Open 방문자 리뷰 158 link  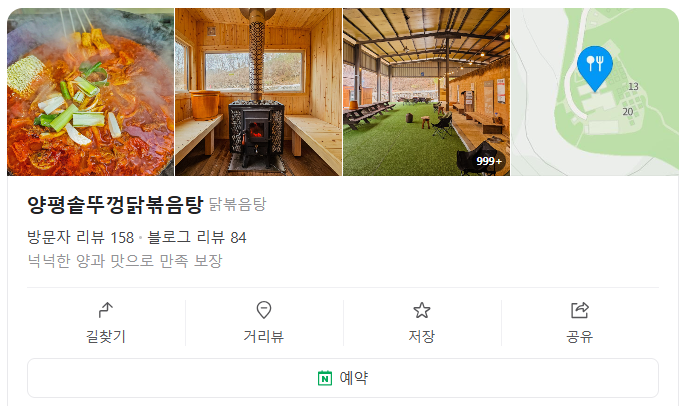click(80, 238)
